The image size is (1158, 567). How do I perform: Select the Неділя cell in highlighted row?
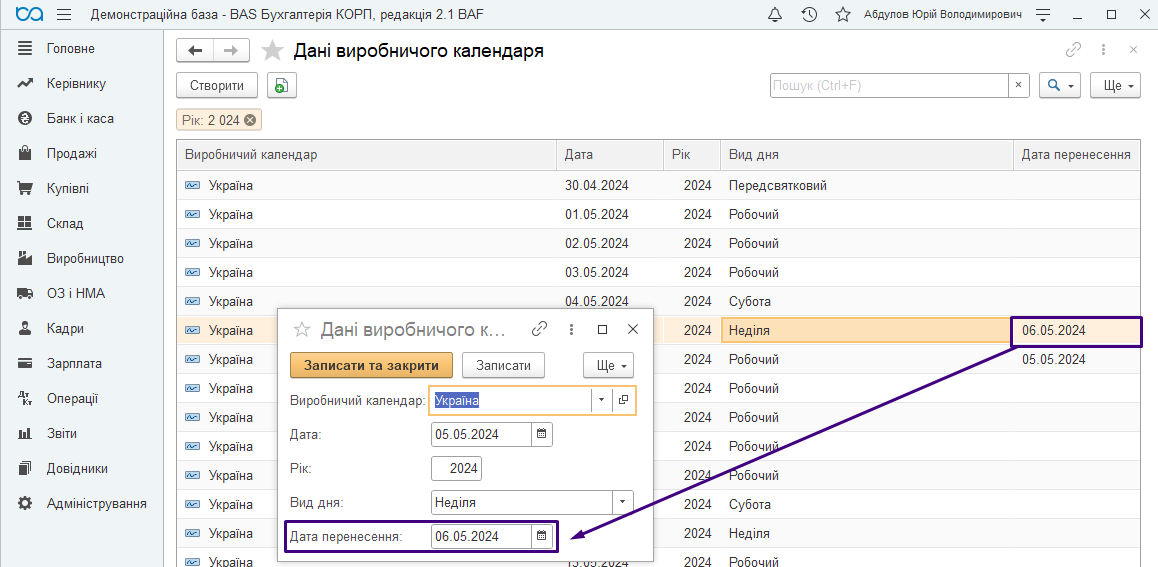tap(866, 331)
